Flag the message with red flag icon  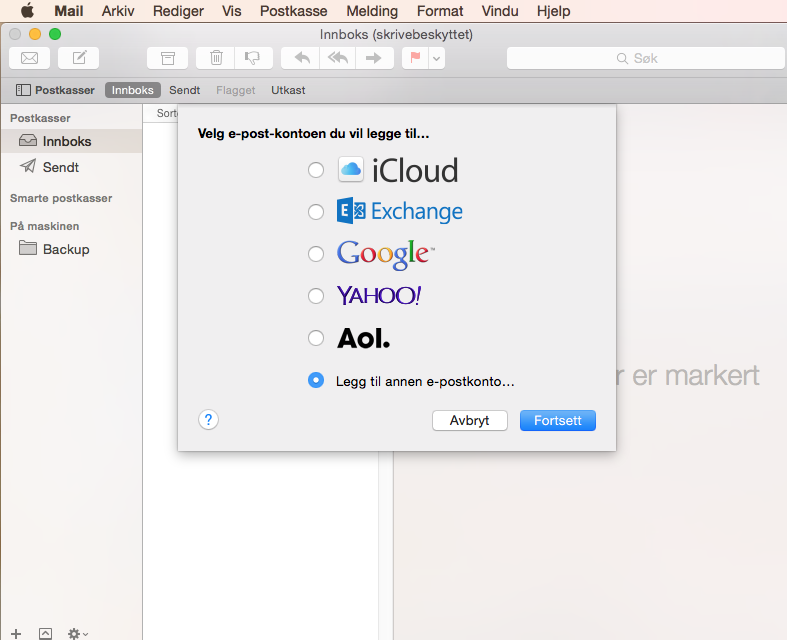tap(415, 58)
